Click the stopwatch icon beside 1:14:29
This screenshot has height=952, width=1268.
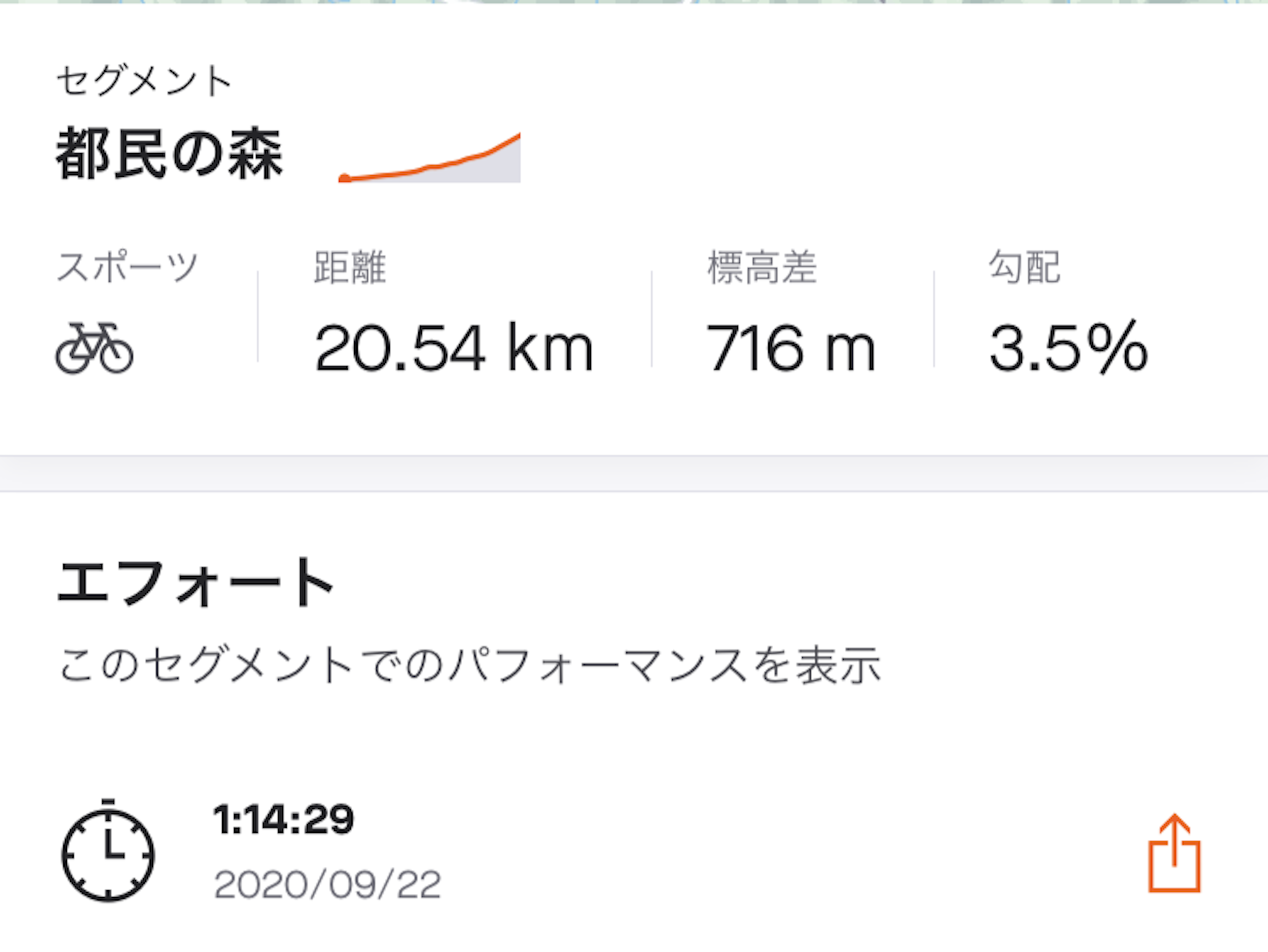108,851
